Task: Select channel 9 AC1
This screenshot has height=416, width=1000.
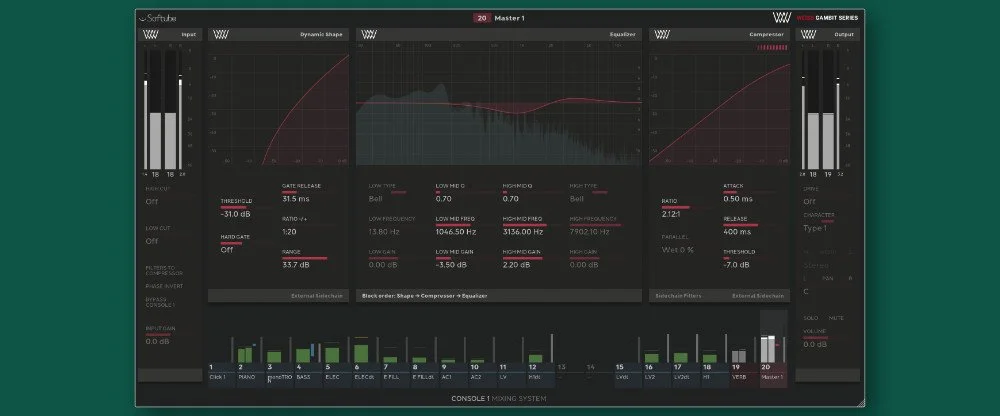Action: (453, 376)
